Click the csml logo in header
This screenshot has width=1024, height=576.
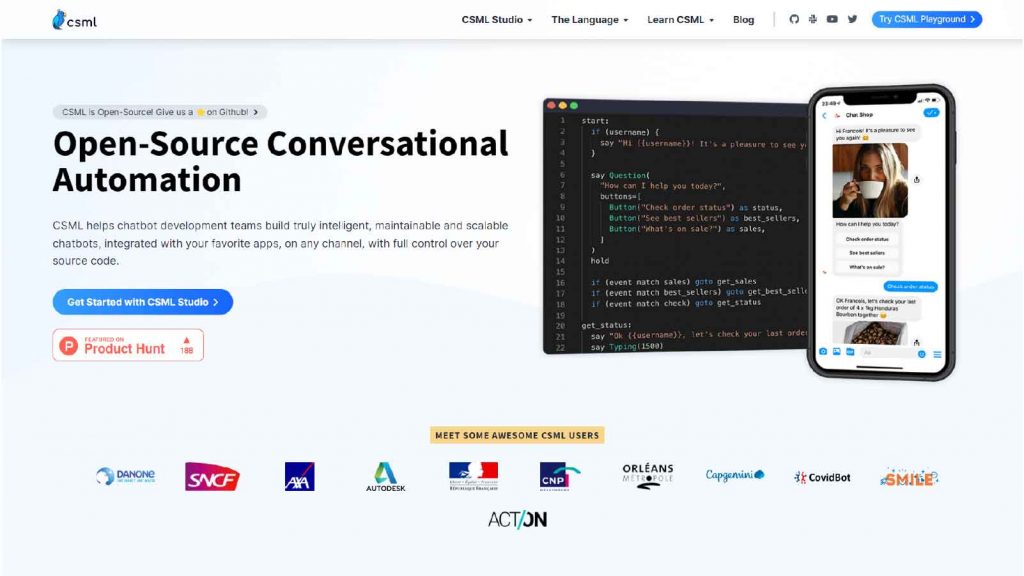74,20
